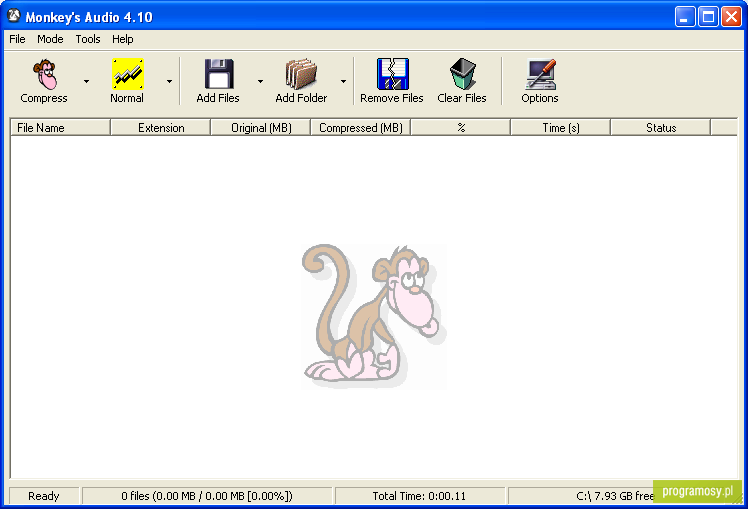748x509 pixels.
Task: Expand the Normal compression level dropdown arrow
Action: pyautogui.click(x=169, y=82)
